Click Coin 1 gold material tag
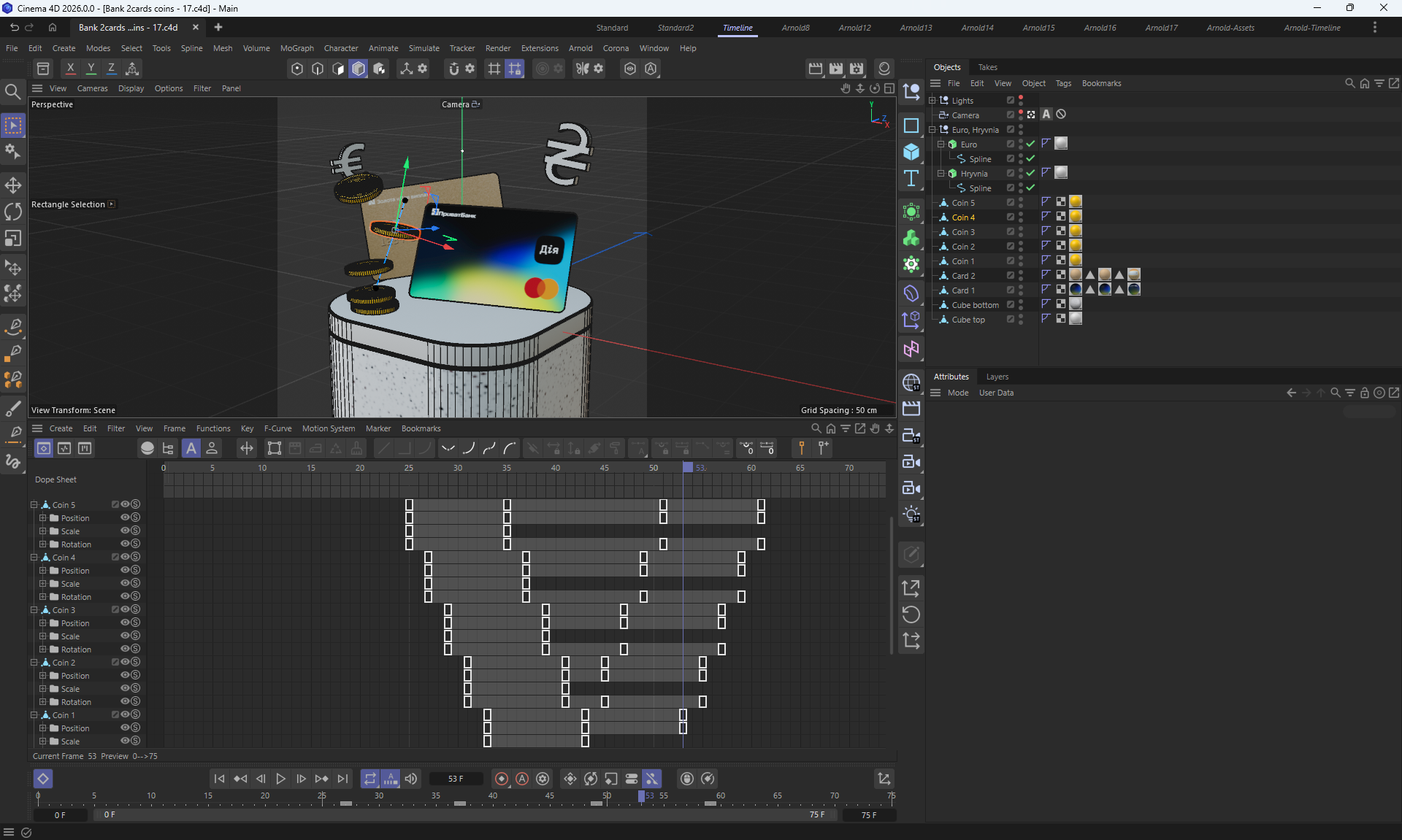The height and width of the screenshot is (840, 1402). pos(1076,261)
